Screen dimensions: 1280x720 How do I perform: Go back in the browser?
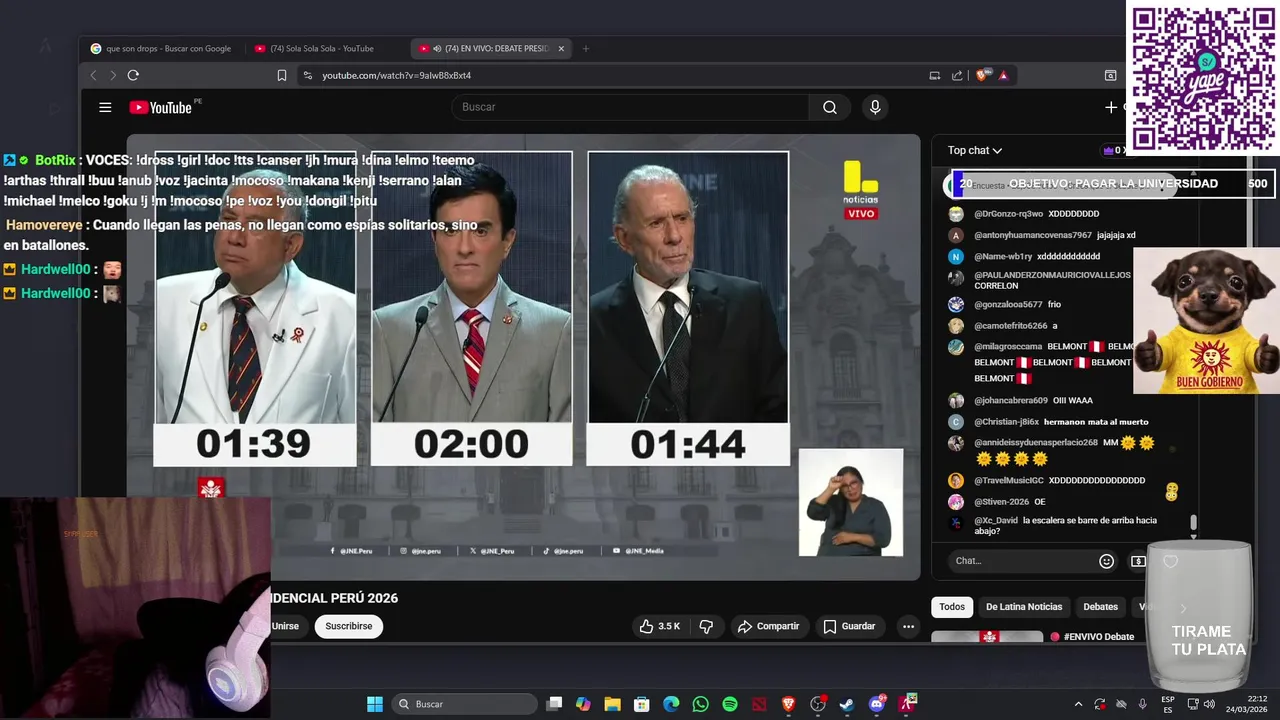[x=94, y=75]
